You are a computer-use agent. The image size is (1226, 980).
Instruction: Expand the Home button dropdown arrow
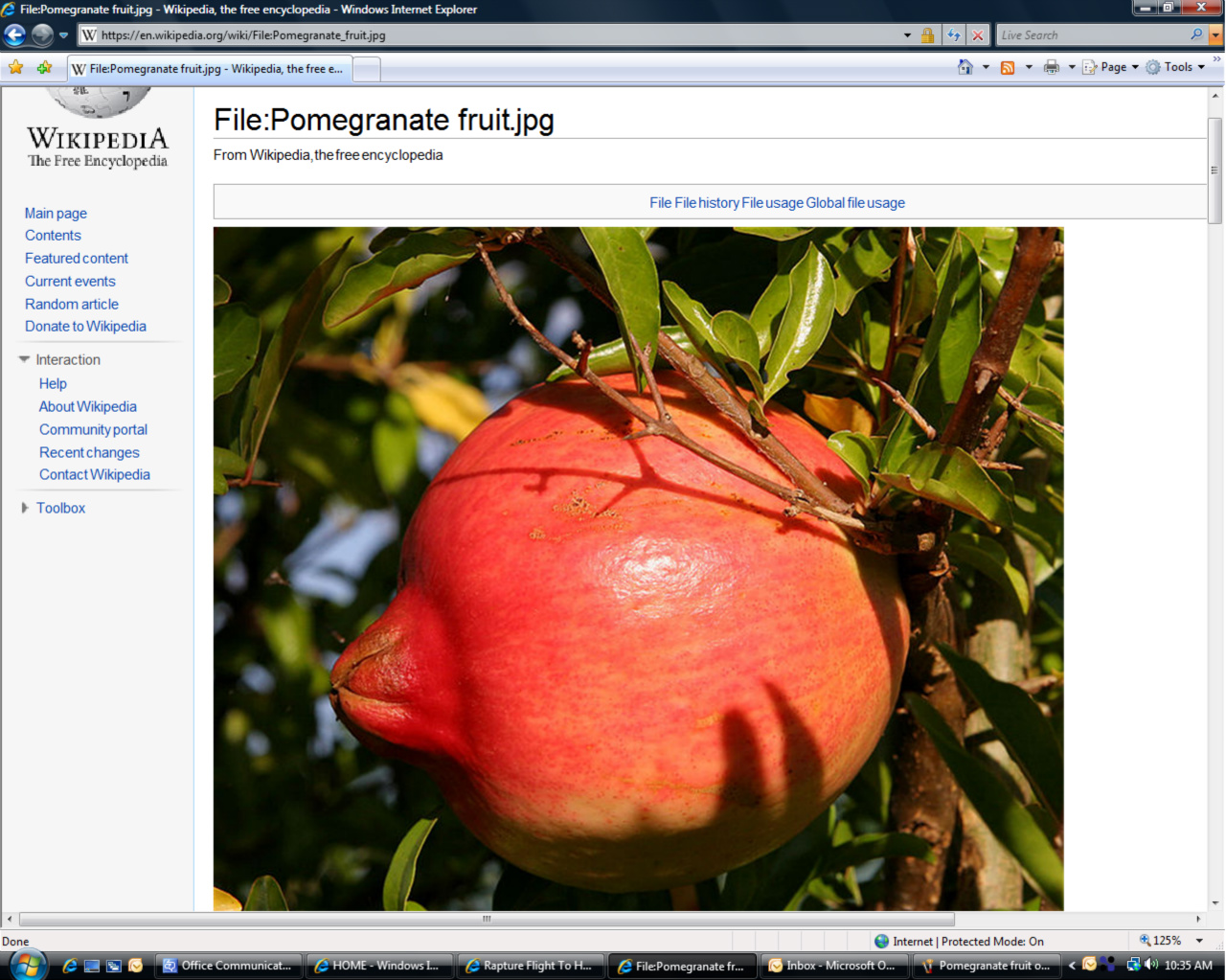986,67
